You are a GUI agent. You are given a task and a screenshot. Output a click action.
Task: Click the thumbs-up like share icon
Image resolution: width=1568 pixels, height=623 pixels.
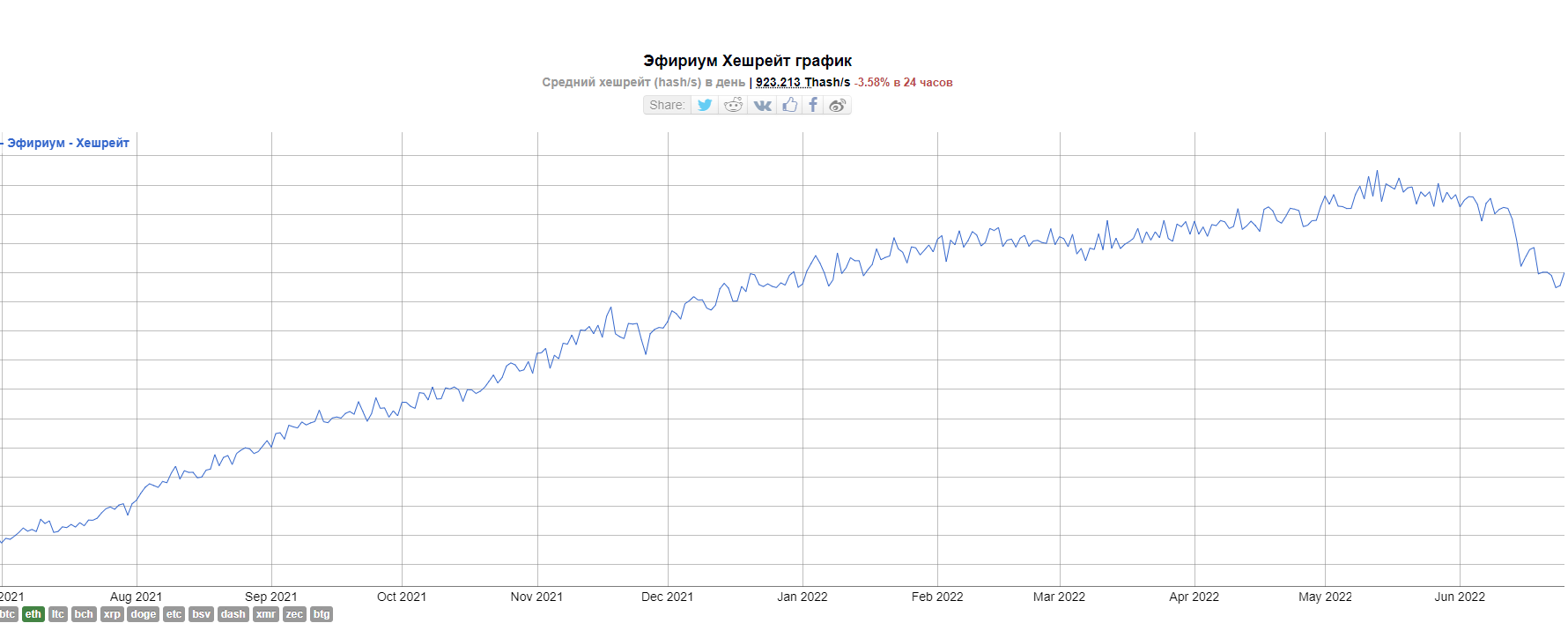[x=790, y=105]
